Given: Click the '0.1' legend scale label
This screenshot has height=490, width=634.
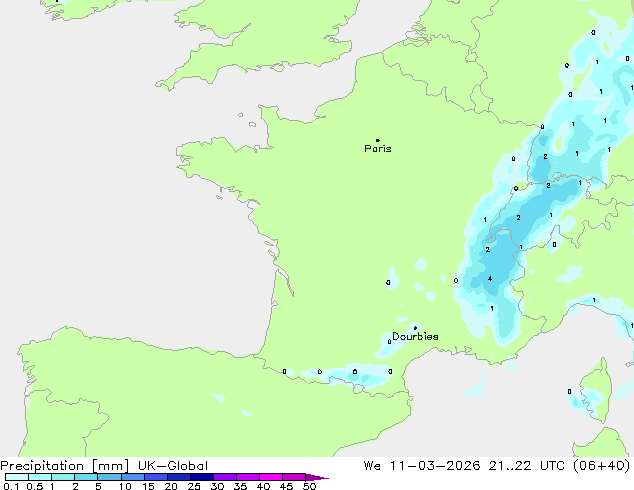Looking at the screenshot, I should [x=12, y=486].
